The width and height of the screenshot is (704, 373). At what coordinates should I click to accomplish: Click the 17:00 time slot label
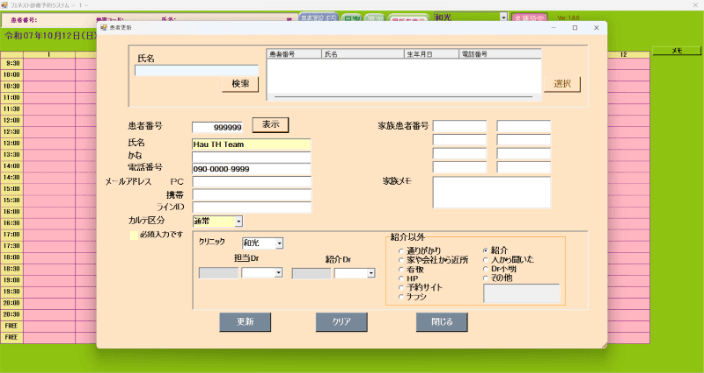[x=12, y=234]
